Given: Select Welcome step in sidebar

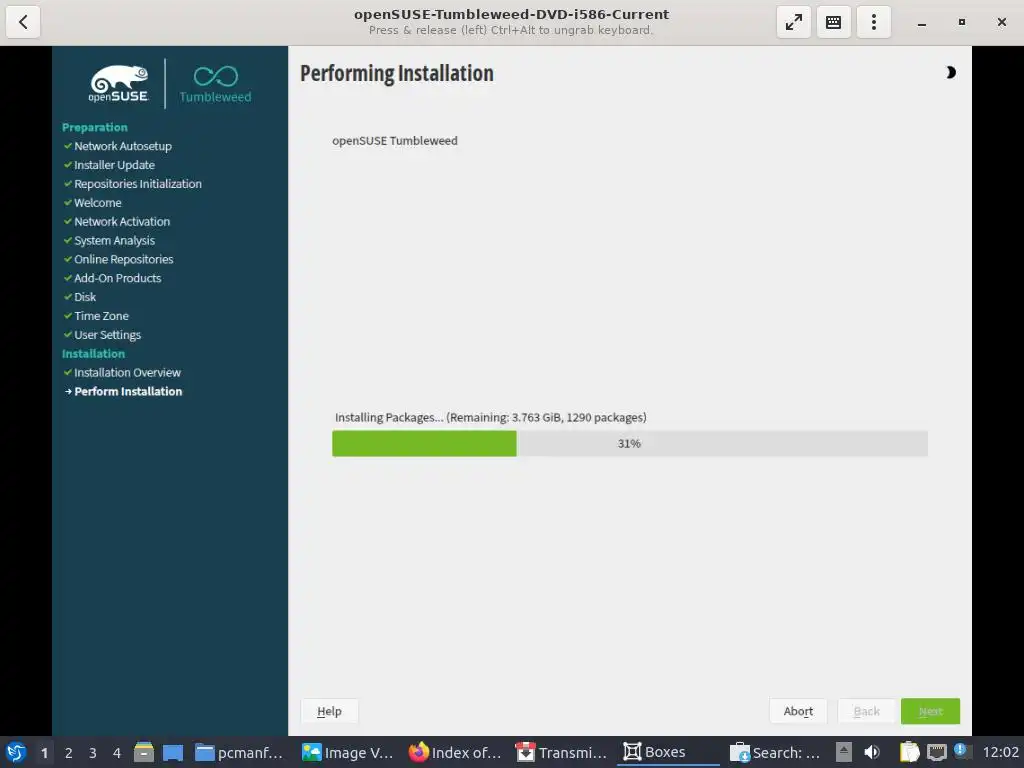Looking at the screenshot, I should click(97, 203).
